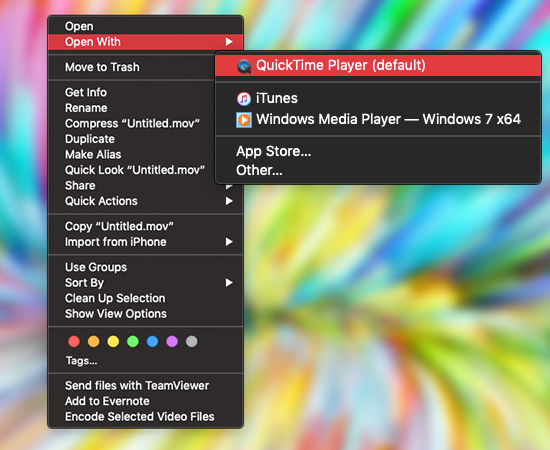550x450 pixels.
Task: Apply the yellow tag color
Action: [x=113, y=341]
